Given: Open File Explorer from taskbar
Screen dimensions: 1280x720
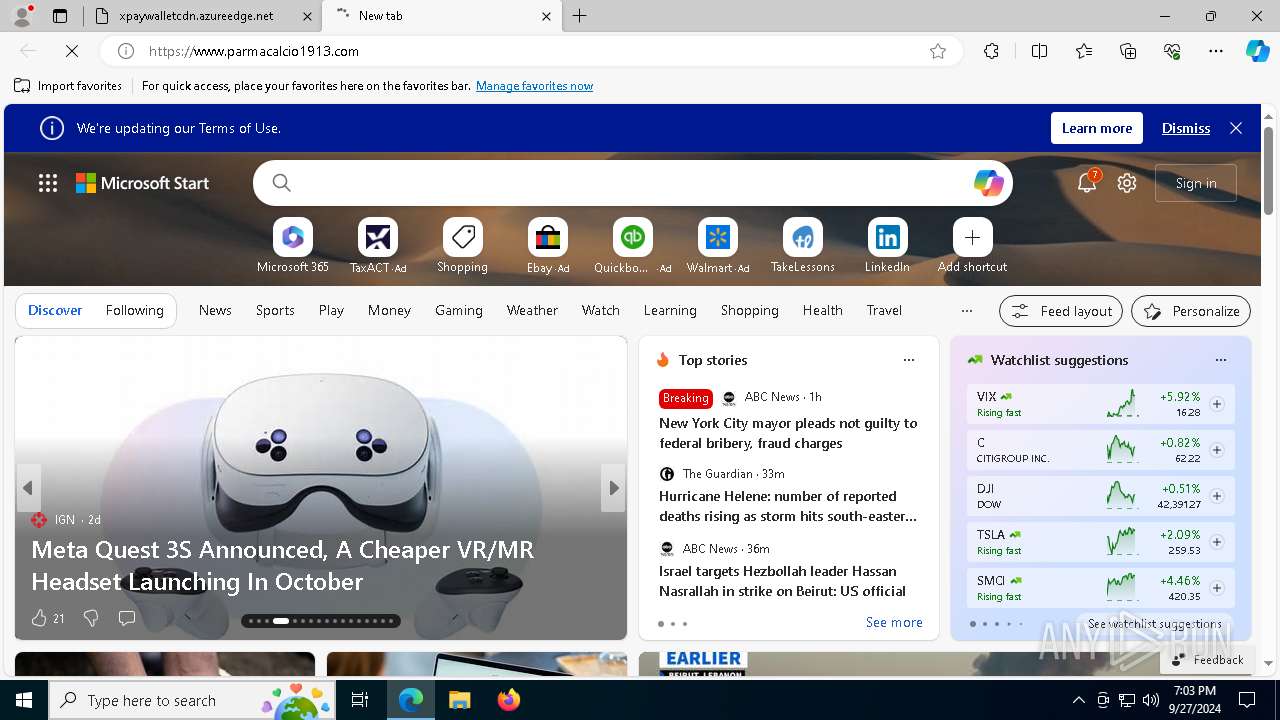Looking at the screenshot, I should (459, 700).
